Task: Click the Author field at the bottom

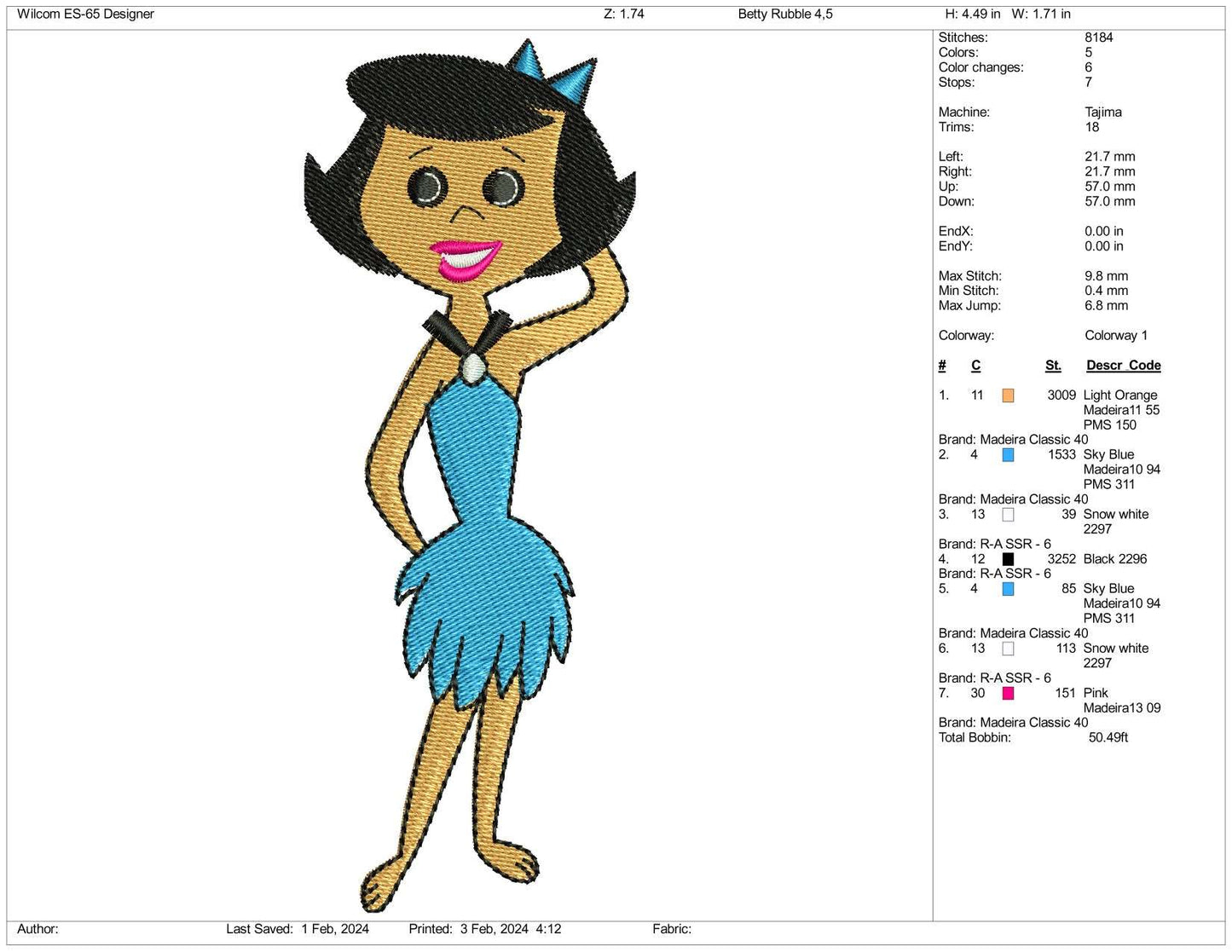Action: pos(38,929)
